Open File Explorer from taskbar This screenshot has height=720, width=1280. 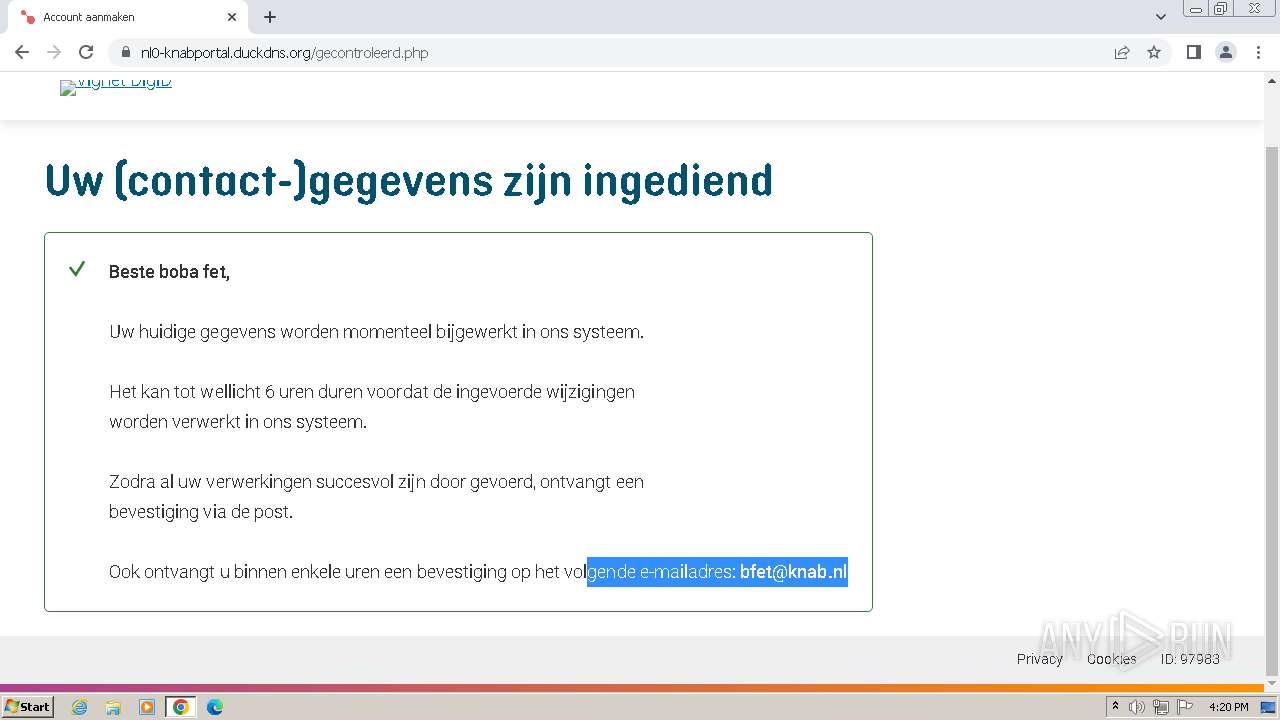[x=113, y=707]
